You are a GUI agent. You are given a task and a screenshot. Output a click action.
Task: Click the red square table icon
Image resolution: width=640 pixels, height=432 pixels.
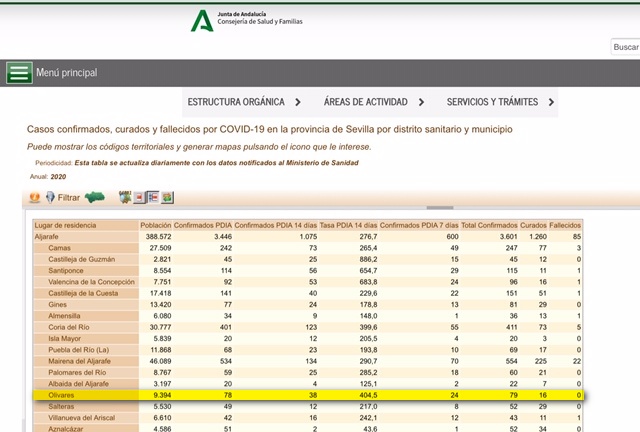(139, 198)
